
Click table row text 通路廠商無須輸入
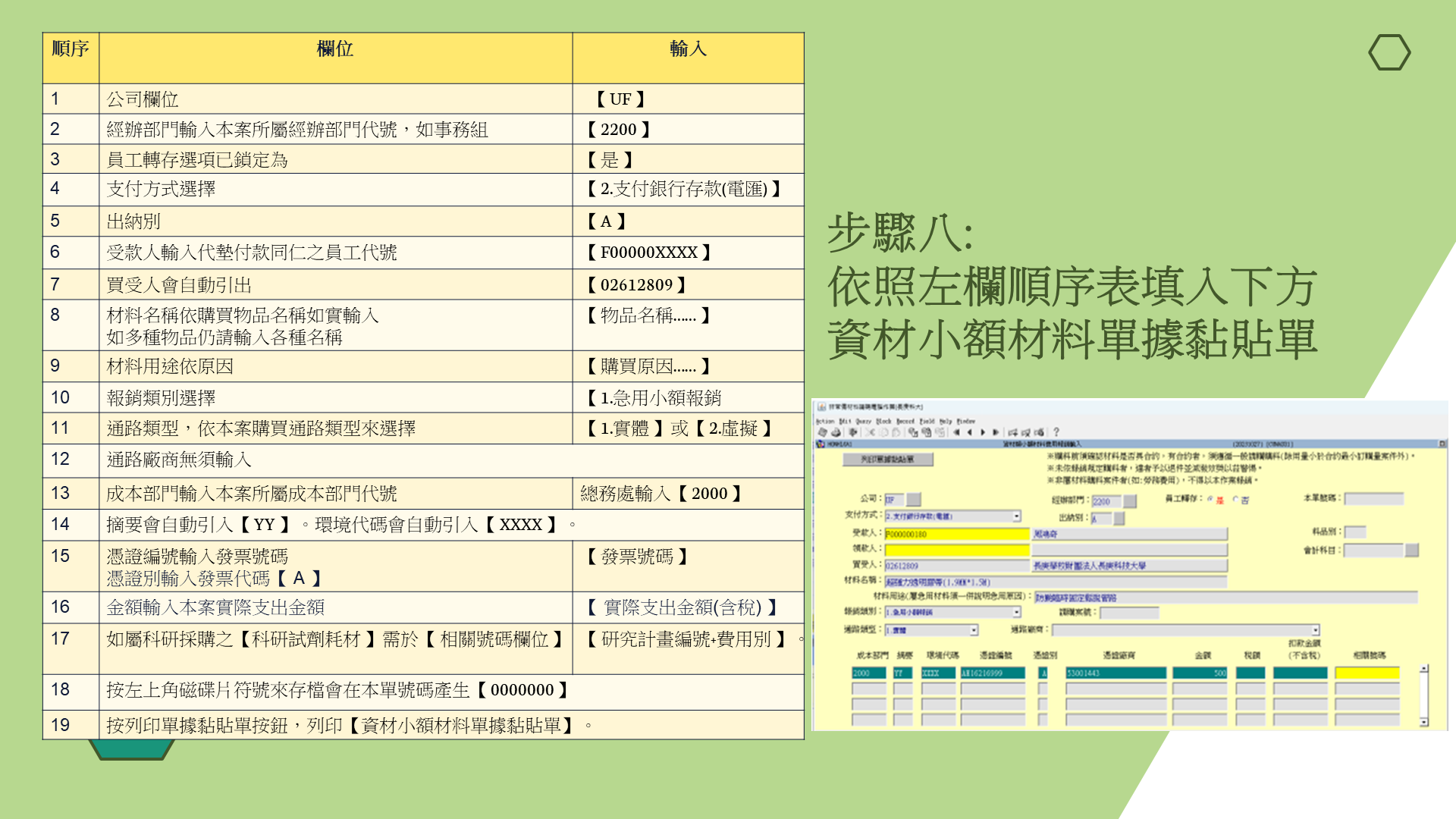pyautogui.click(x=179, y=460)
